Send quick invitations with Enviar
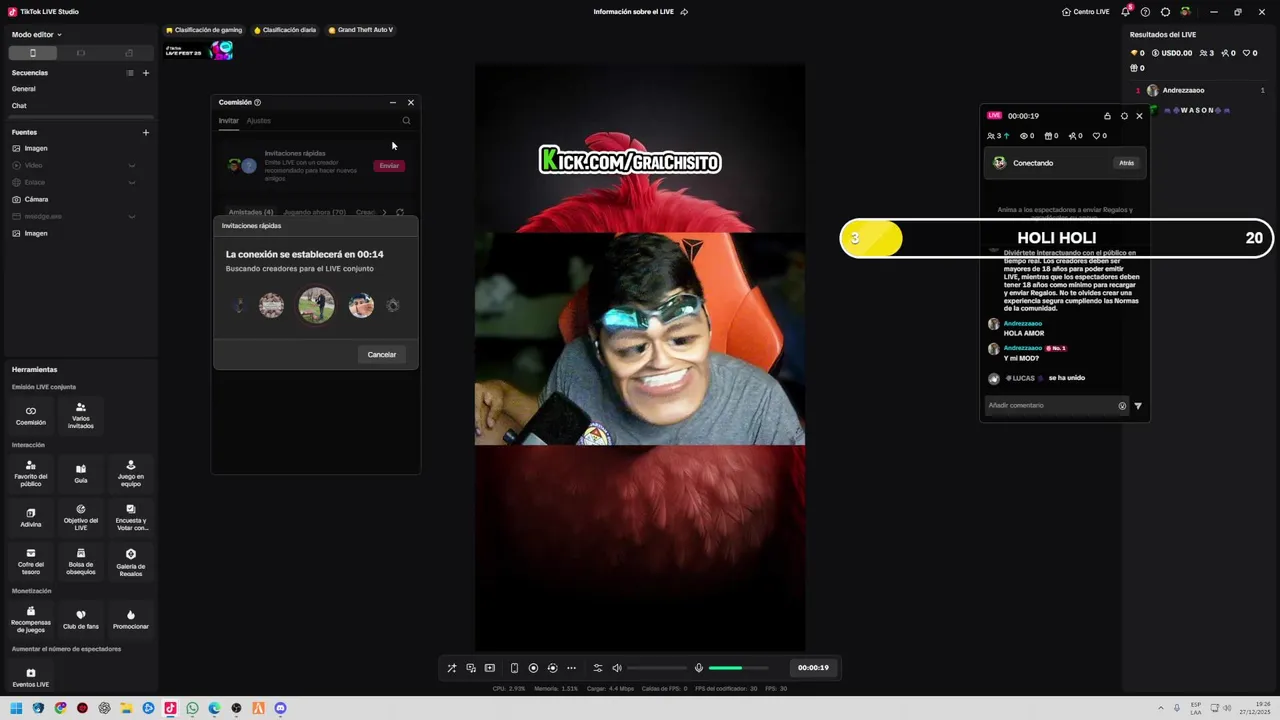 [x=389, y=166]
